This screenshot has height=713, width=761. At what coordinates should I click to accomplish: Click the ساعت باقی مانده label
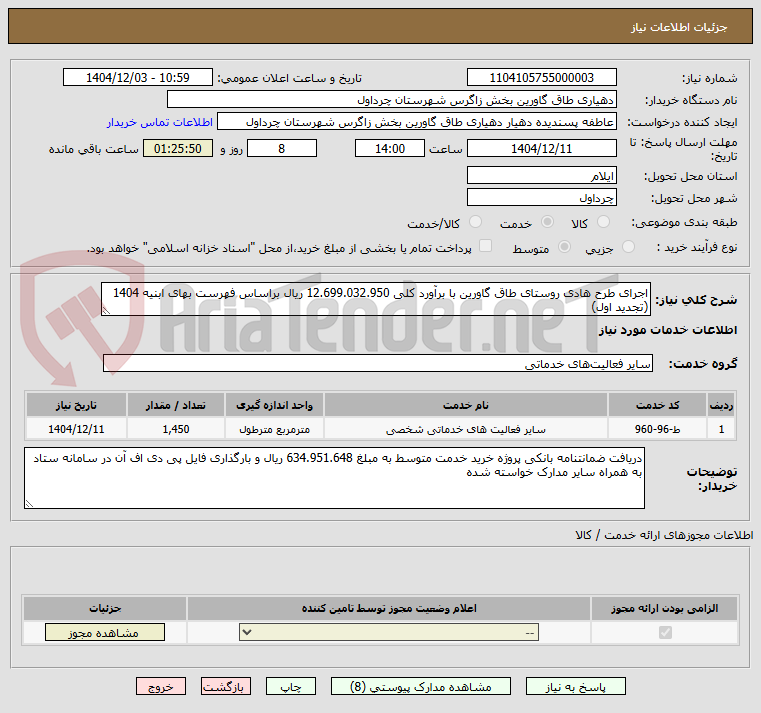(x=94, y=149)
